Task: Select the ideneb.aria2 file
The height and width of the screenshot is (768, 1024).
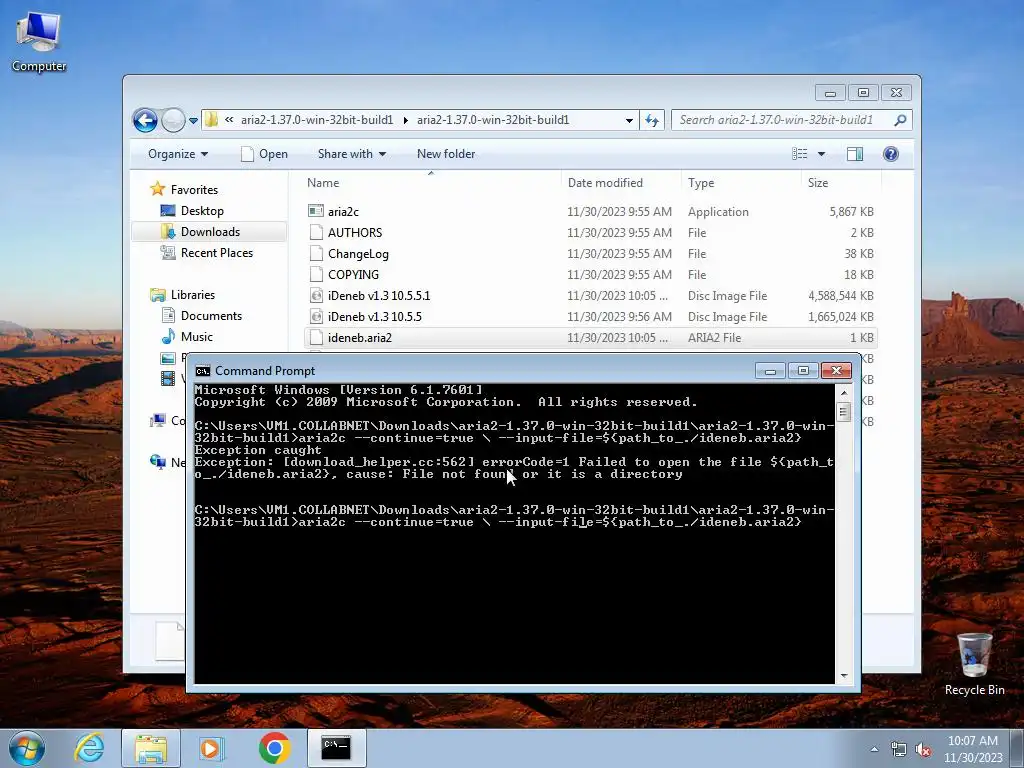Action: [590, 338]
